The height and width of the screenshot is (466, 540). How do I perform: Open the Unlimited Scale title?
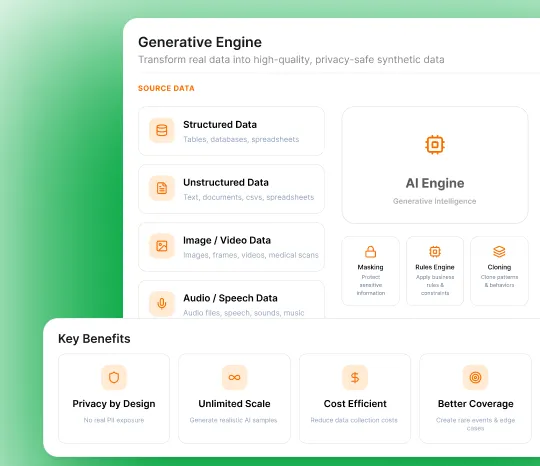(x=235, y=404)
